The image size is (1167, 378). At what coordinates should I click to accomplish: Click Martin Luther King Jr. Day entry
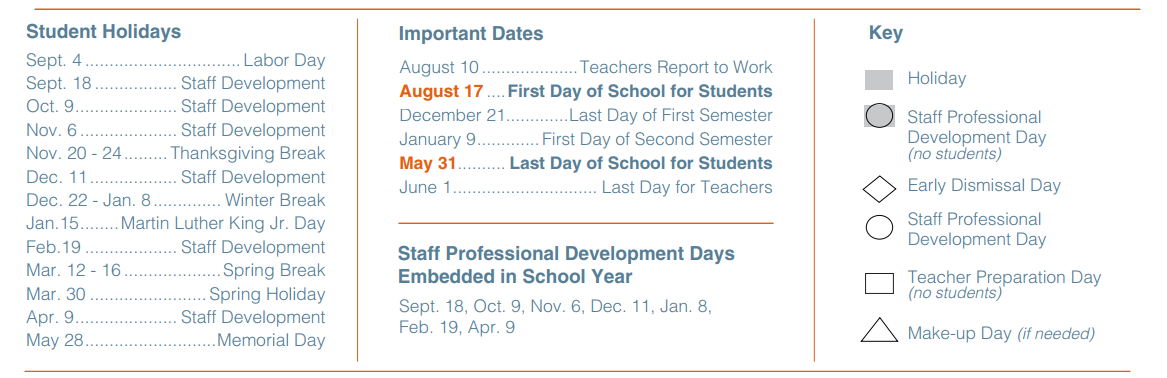click(x=176, y=223)
